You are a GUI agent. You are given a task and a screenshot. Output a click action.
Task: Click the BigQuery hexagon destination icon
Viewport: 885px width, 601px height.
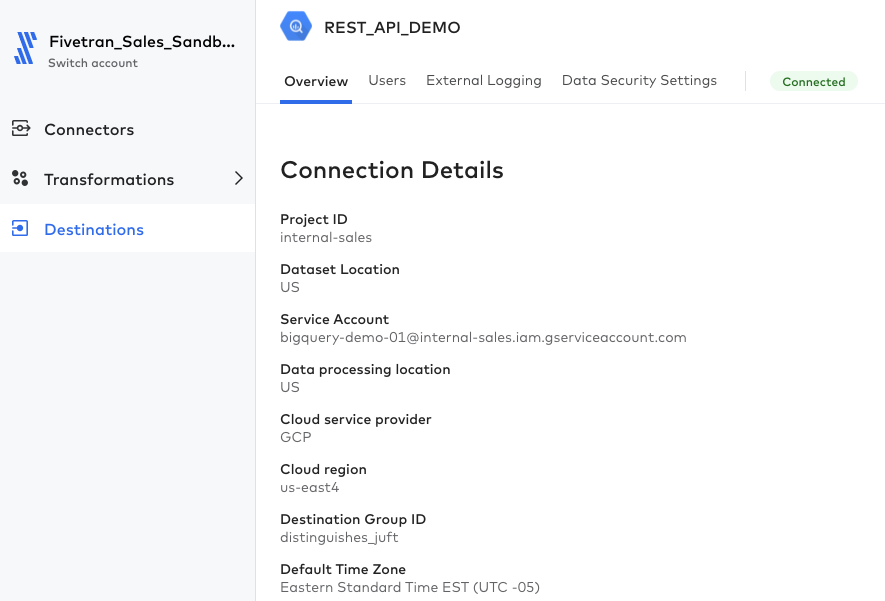[296, 26]
